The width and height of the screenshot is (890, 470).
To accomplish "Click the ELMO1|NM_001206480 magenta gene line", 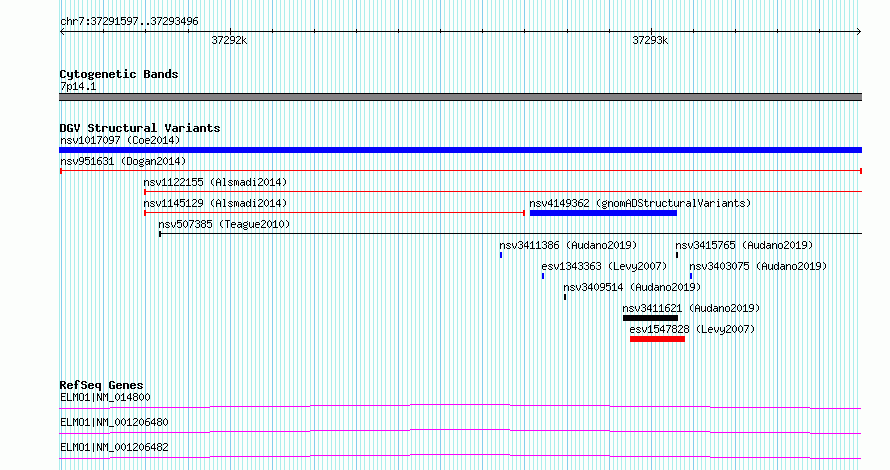I will point(460,431).
